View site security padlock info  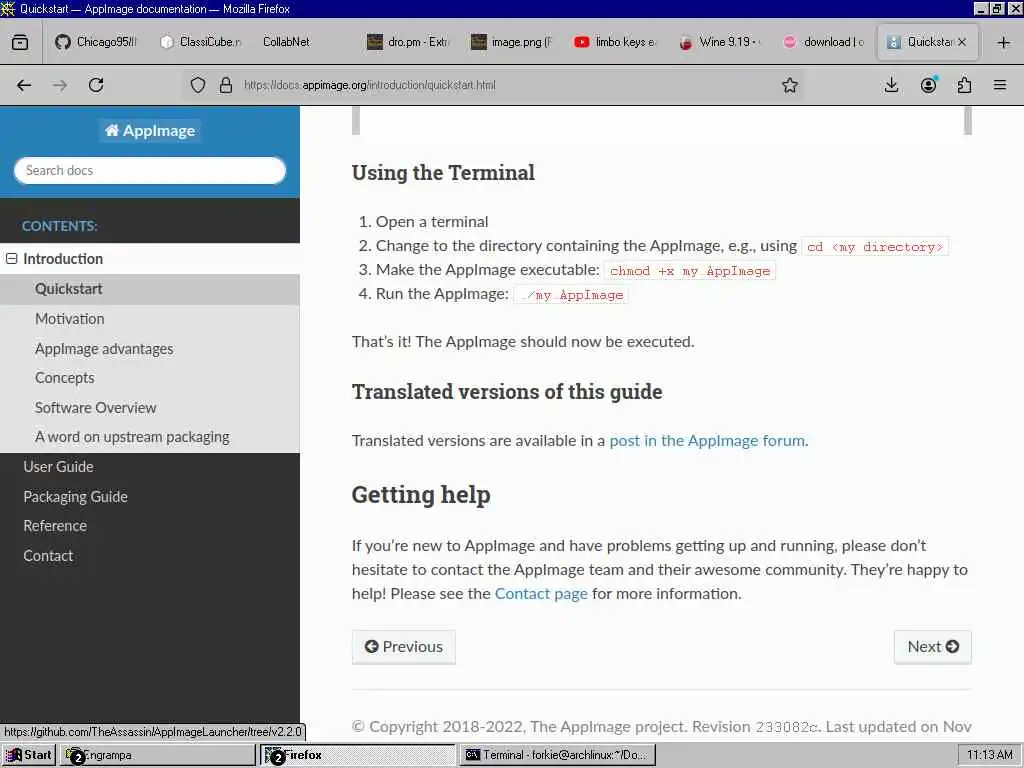coord(226,85)
